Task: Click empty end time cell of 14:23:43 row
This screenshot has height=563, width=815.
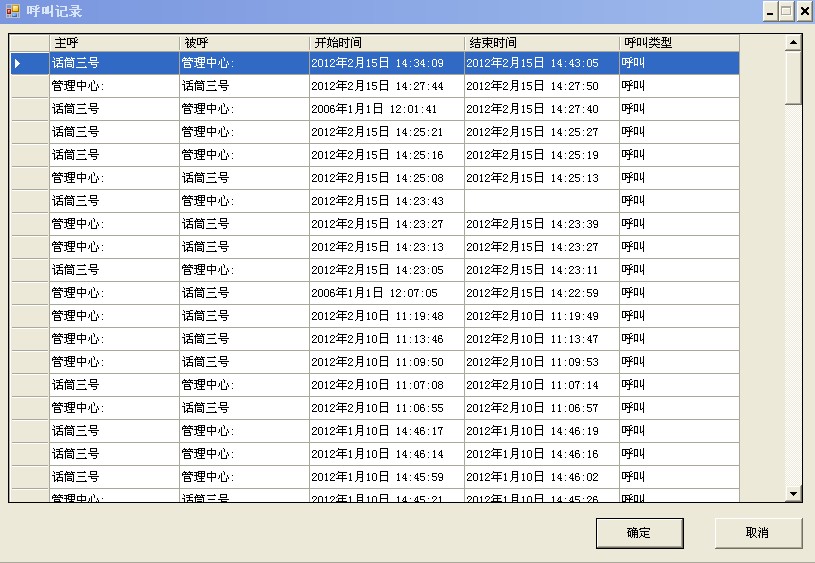Action: [541, 201]
